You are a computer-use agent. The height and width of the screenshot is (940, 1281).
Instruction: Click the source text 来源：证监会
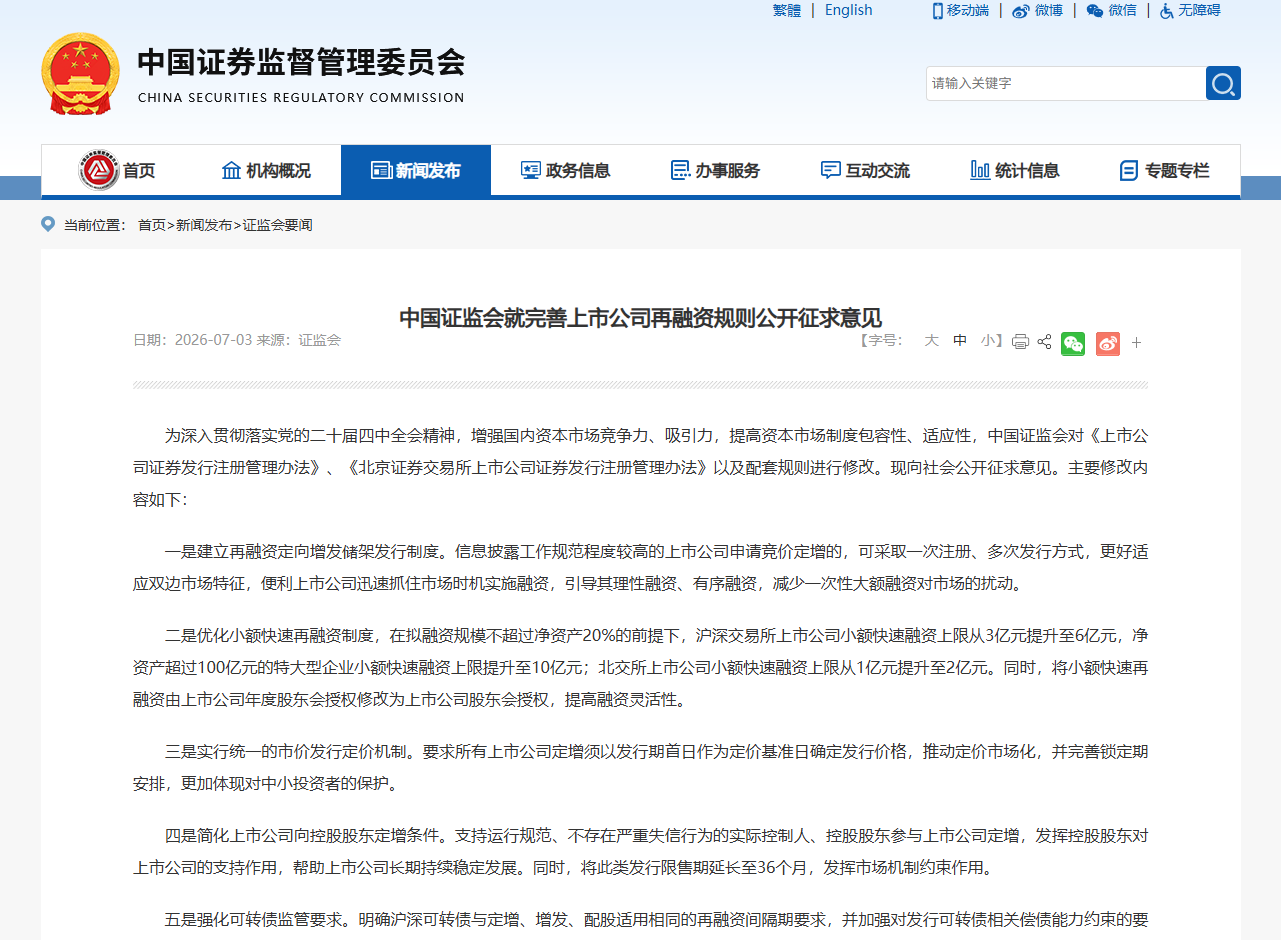299,340
